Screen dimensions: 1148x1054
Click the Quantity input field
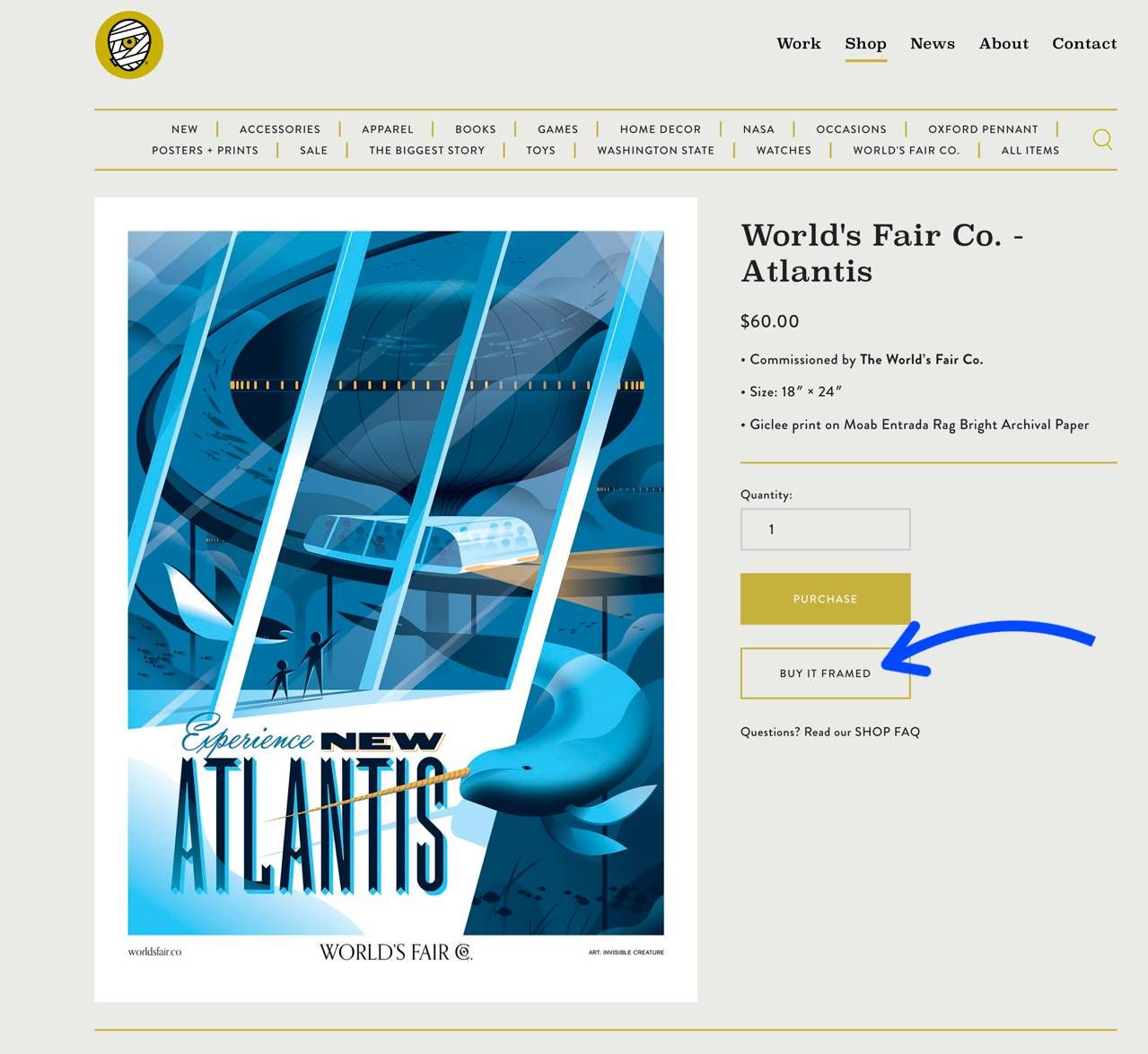(825, 530)
